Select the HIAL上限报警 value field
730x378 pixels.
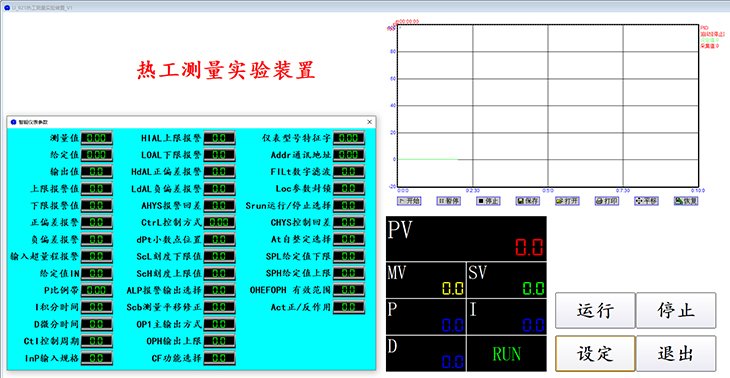(219, 138)
